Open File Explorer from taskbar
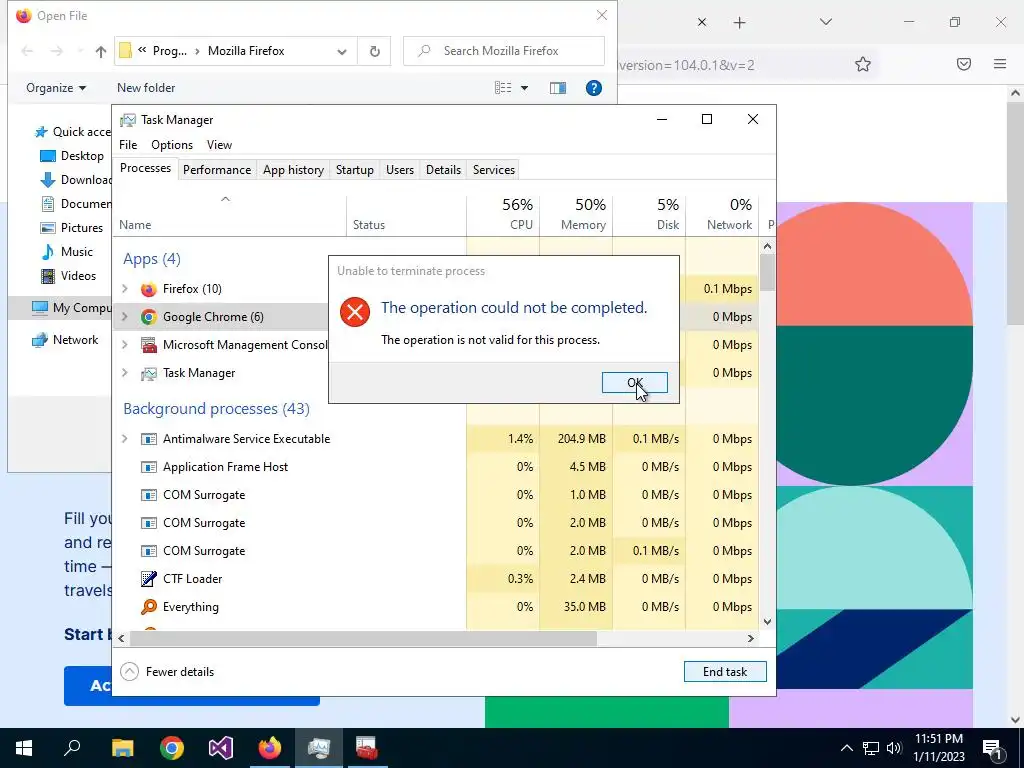The image size is (1024, 768). 122,748
